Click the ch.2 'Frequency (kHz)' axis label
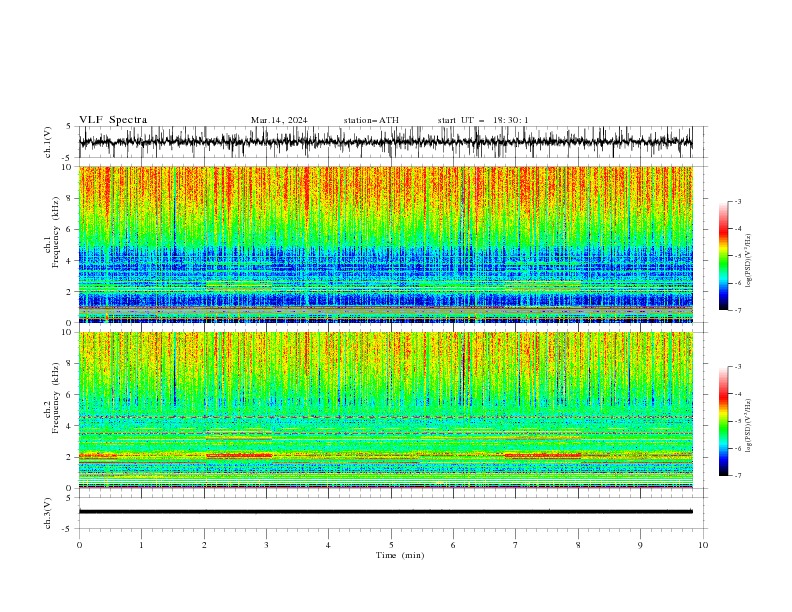Image resolution: width=792 pixels, height=612 pixels. [55, 397]
